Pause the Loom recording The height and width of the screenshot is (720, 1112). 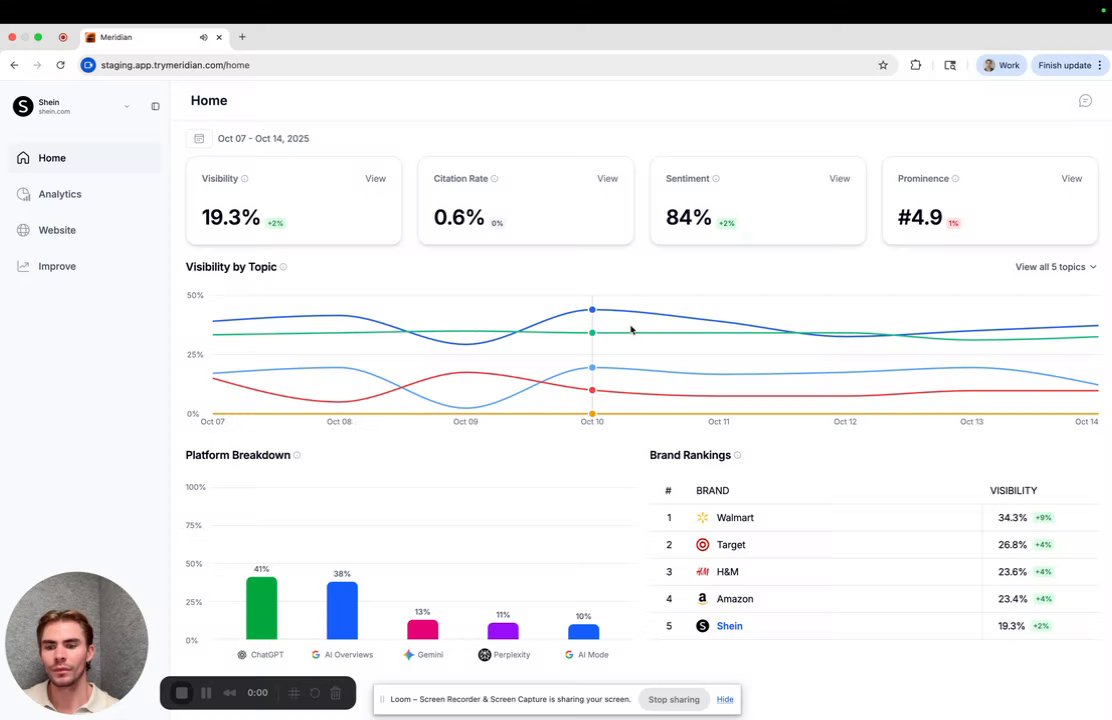tap(206, 693)
